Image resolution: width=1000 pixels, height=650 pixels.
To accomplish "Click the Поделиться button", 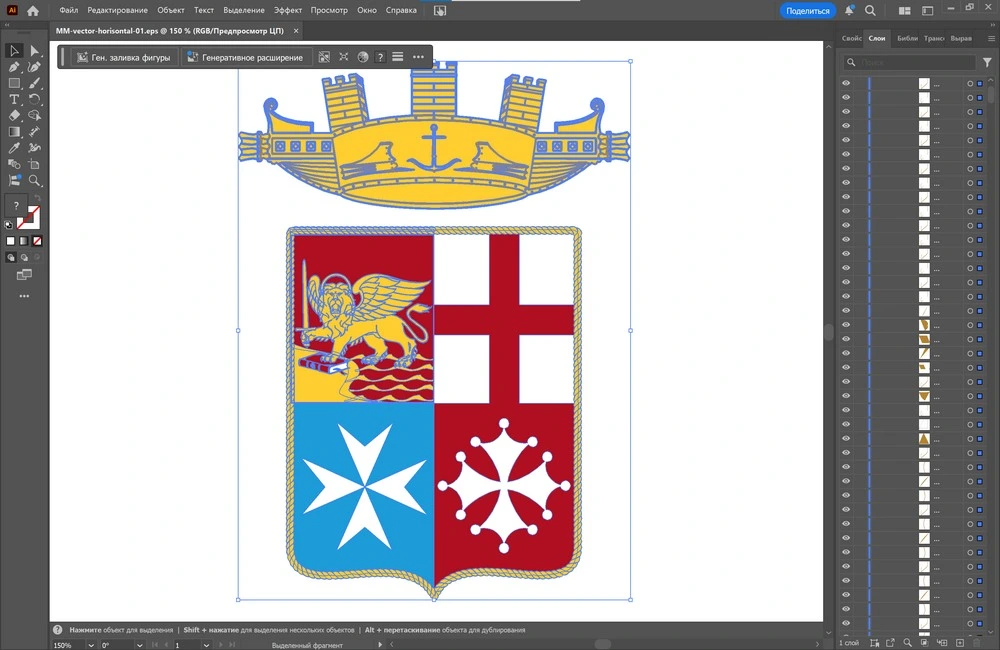I will [x=807, y=10].
